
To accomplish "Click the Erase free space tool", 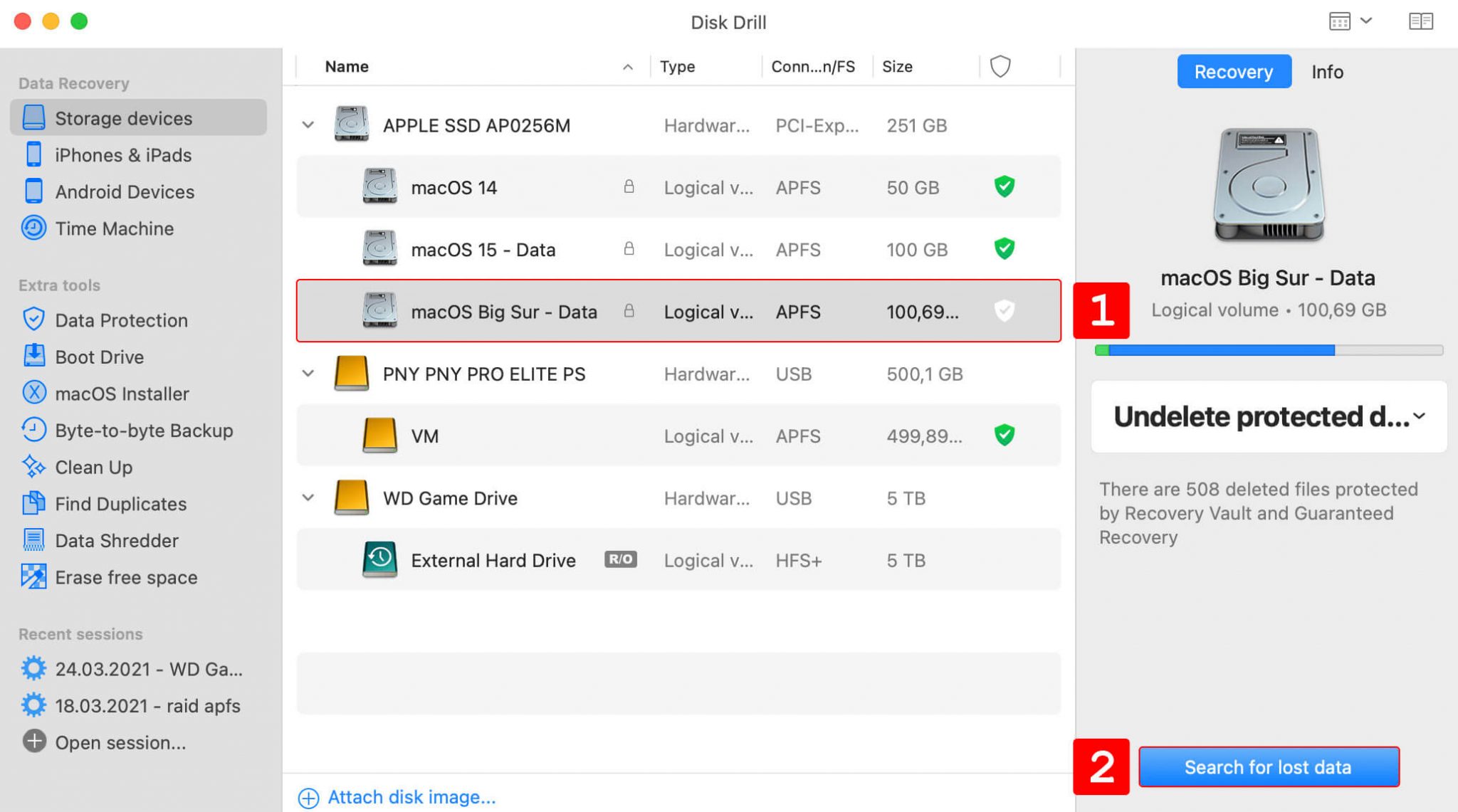I will (x=126, y=577).
